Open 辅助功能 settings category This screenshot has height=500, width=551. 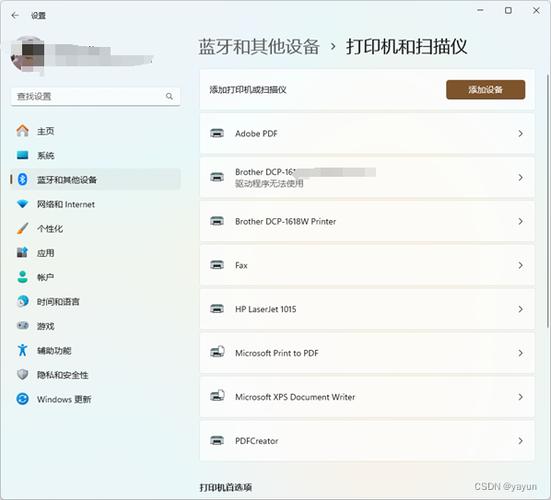[96, 350]
